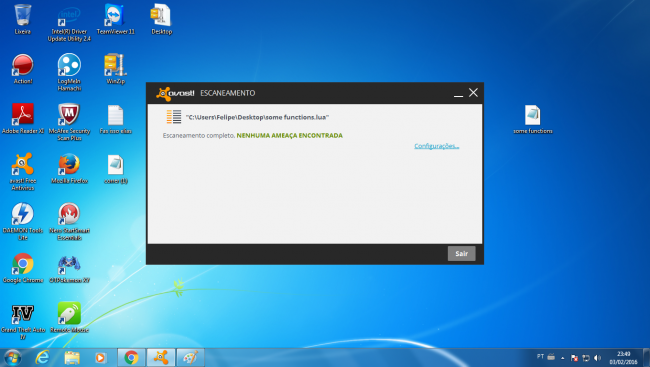The width and height of the screenshot is (650, 367).
Task: Select the Remote Mouse shortcut
Action: [69, 318]
